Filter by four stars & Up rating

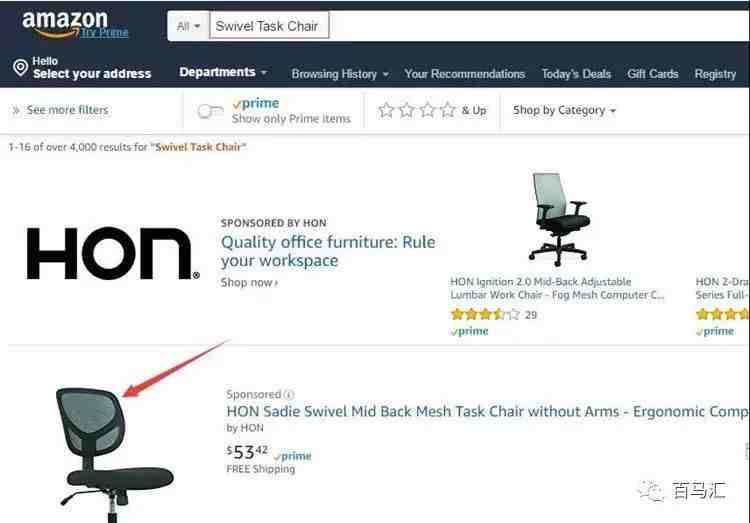click(432, 110)
